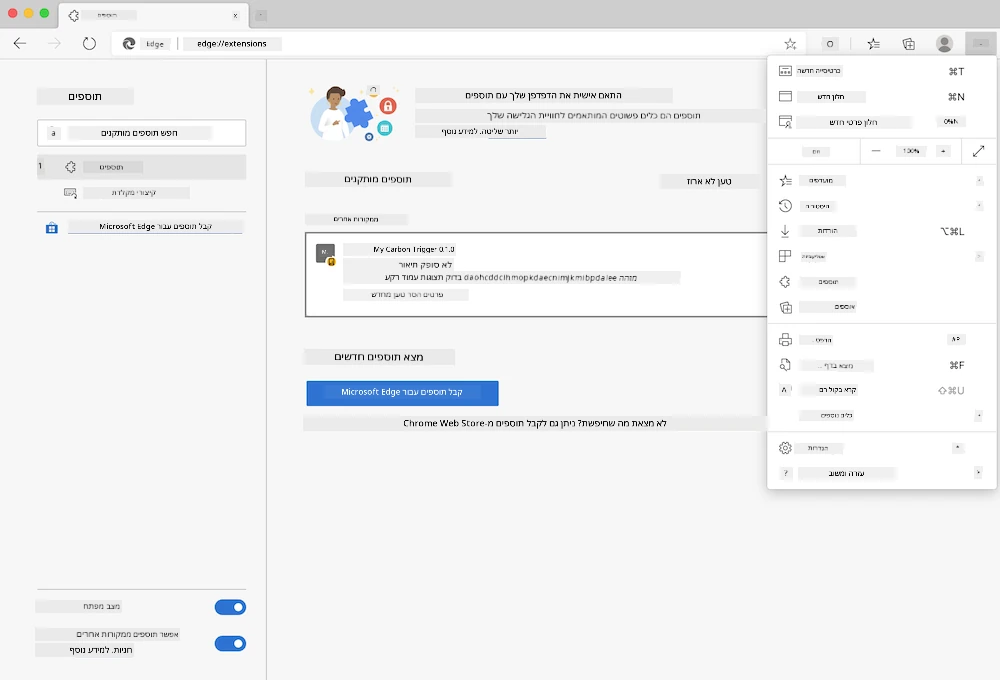Click the Find on page icon

coord(785,365)
